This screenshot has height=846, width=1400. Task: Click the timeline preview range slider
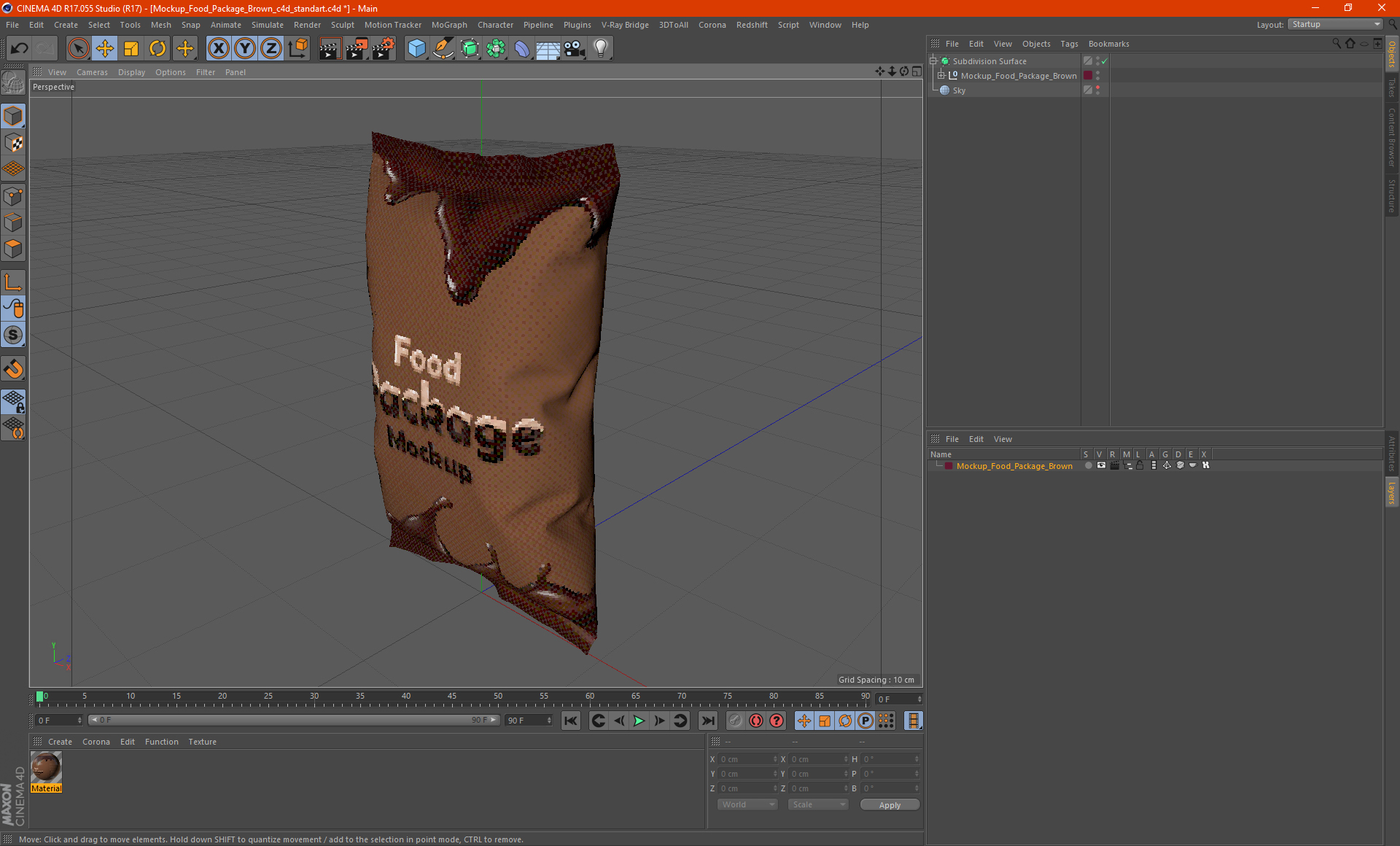tap(293, 720)
